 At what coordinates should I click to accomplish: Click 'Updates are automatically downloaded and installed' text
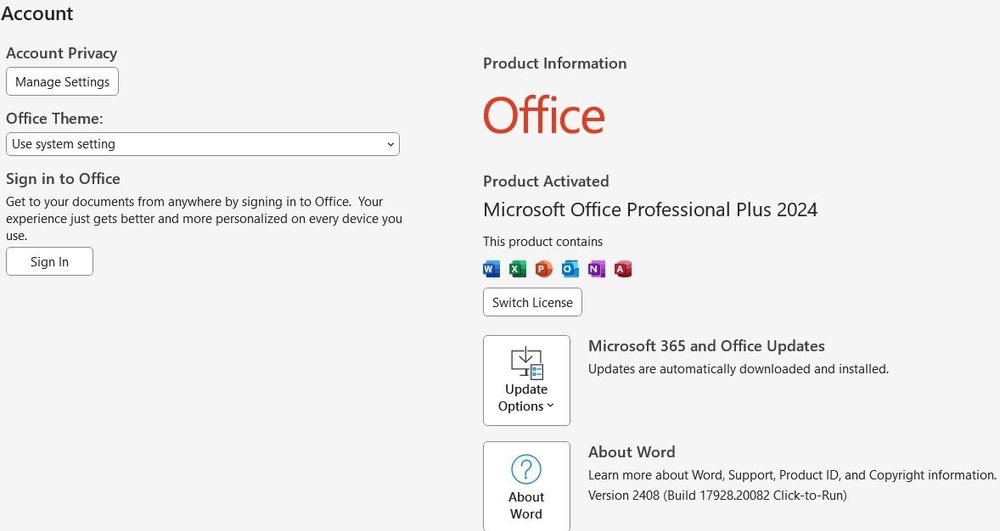point(739,369)
